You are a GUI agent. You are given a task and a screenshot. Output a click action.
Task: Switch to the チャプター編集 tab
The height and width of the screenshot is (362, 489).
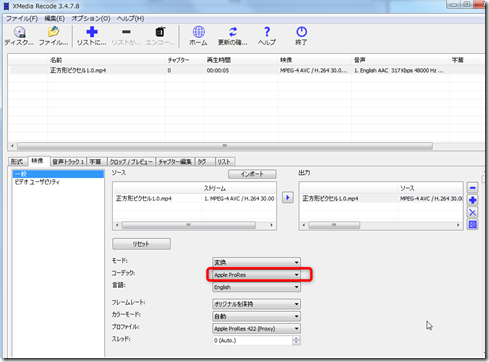click(175, 162)
